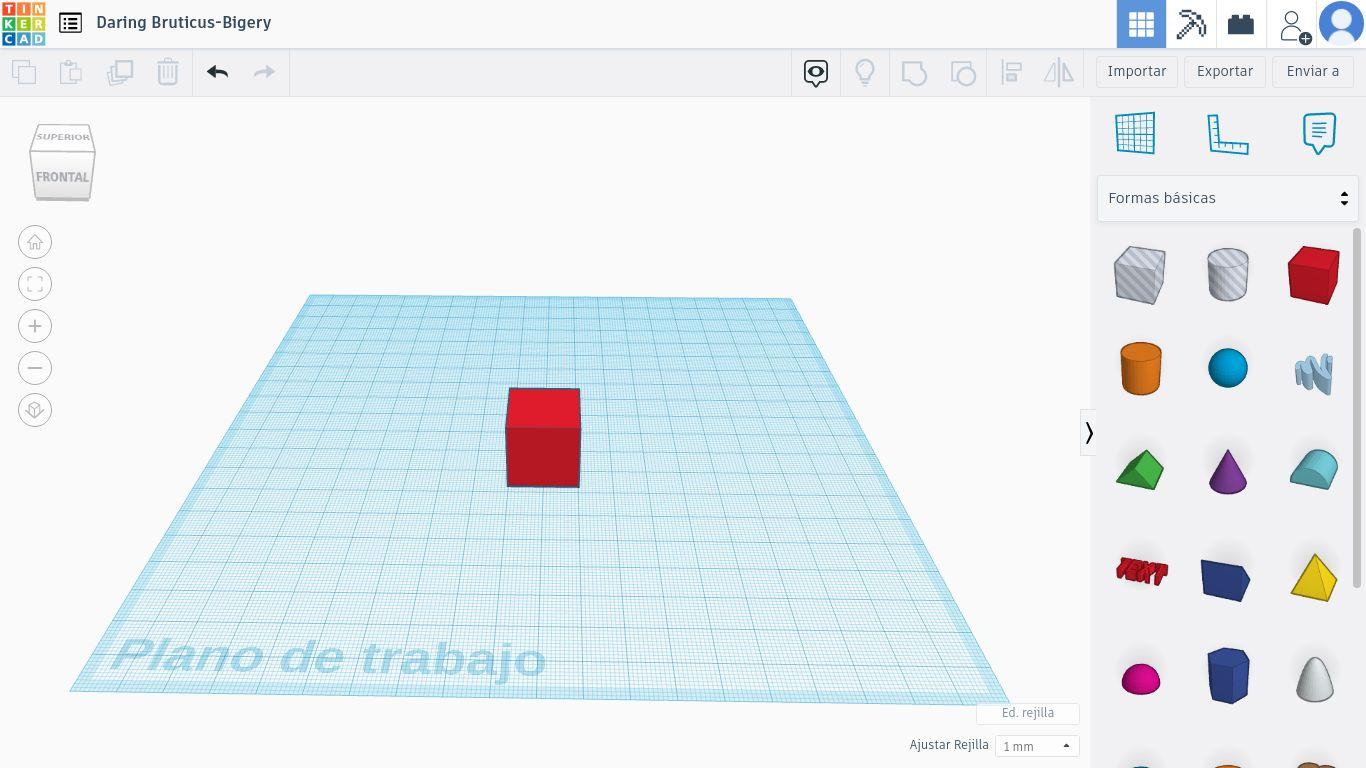This screenshot has height=768, width=1366.
Task: Open the designs list icon
Action: [x=70, y=23]
